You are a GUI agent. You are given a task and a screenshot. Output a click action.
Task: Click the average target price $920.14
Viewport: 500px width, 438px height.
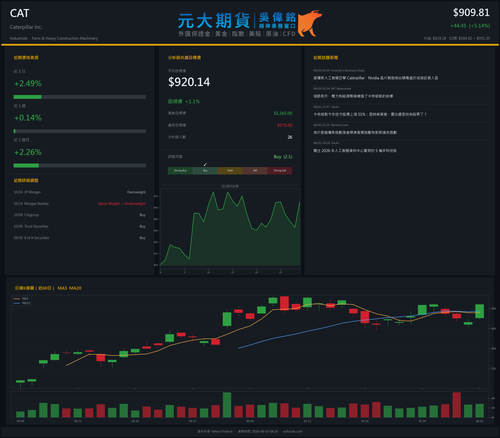click(189, 82)
